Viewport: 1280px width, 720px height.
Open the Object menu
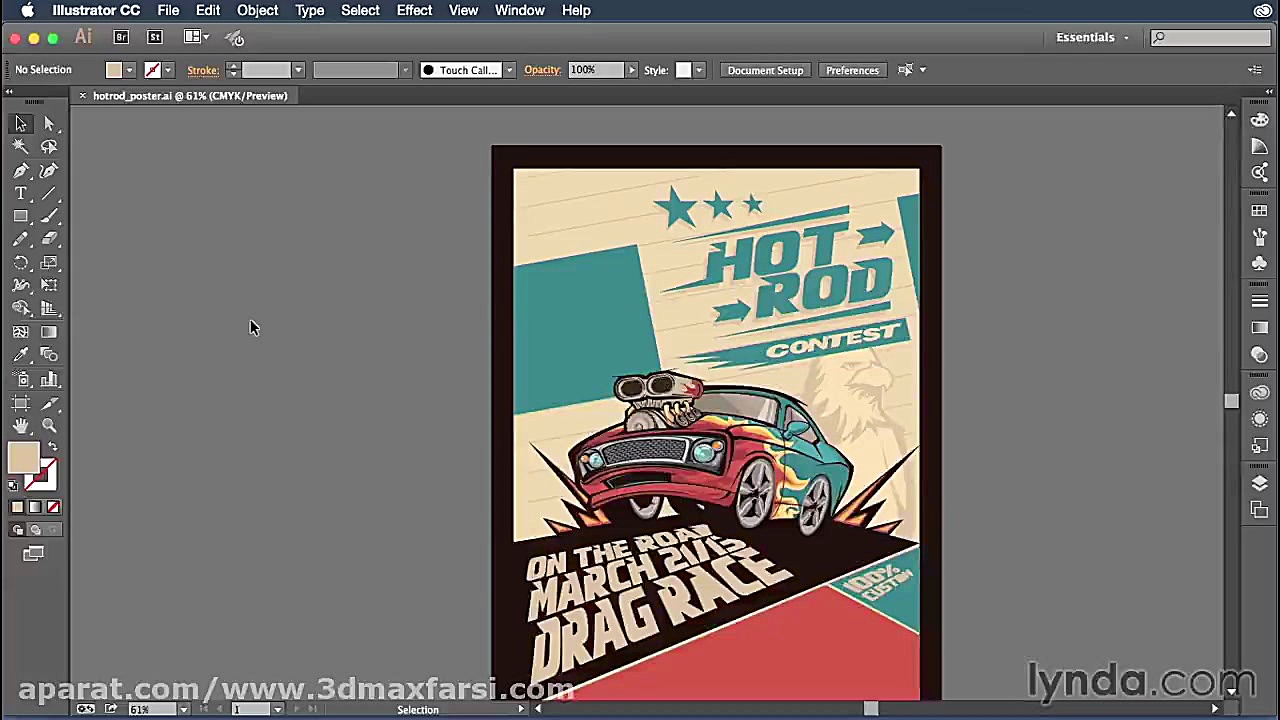(257, 10)
